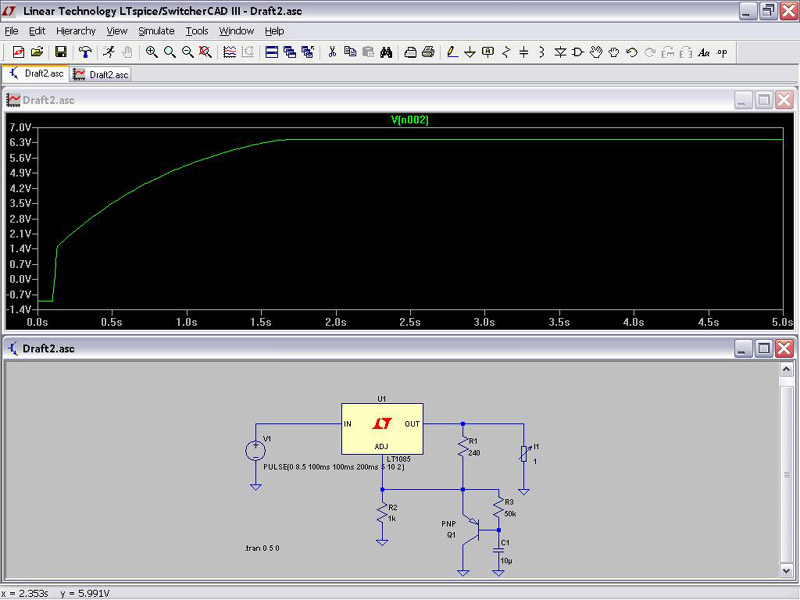
Task: Select the Drag hand tool
Action: point(614,52)
